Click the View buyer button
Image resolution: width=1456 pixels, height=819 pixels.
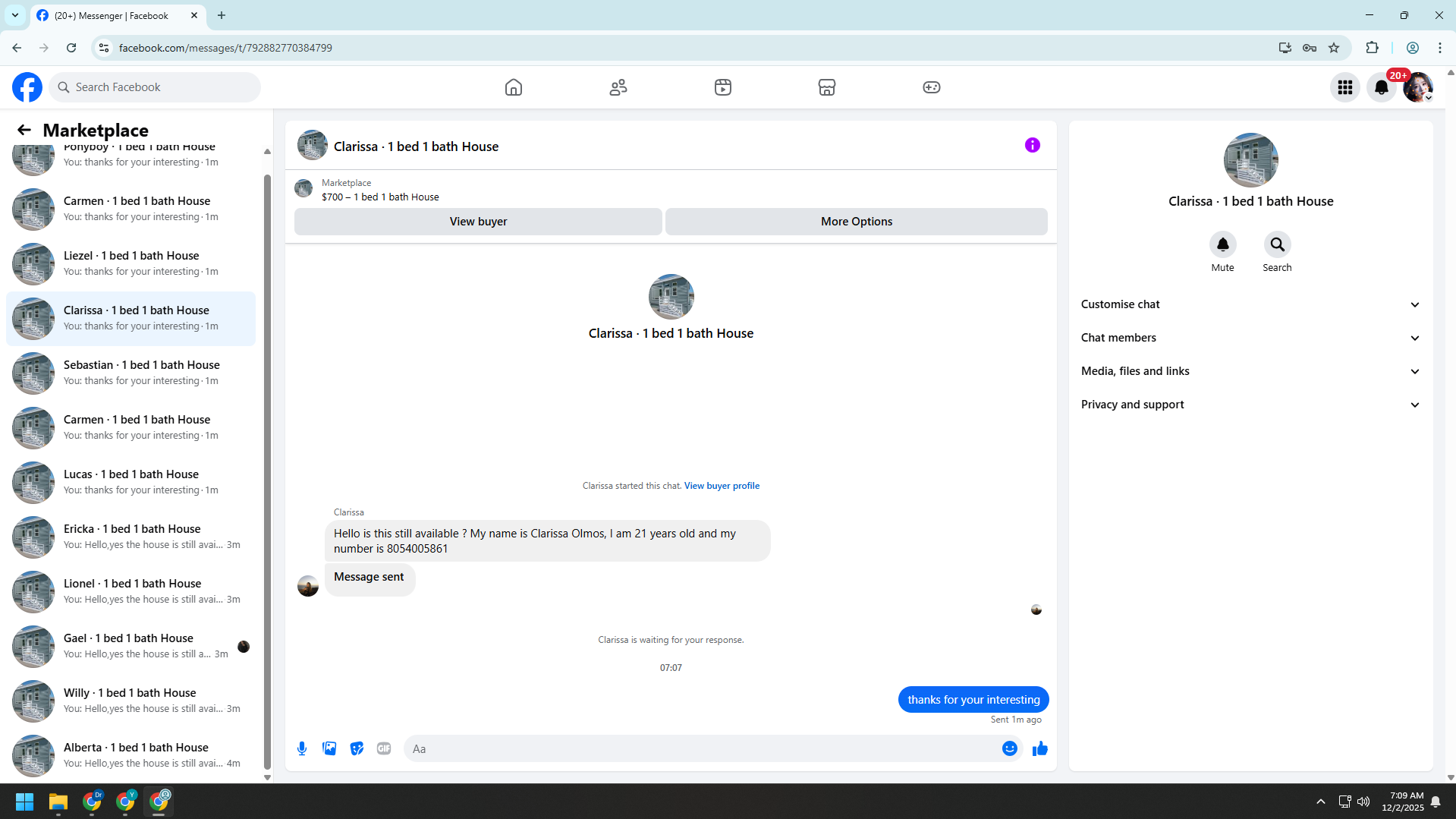478,222
